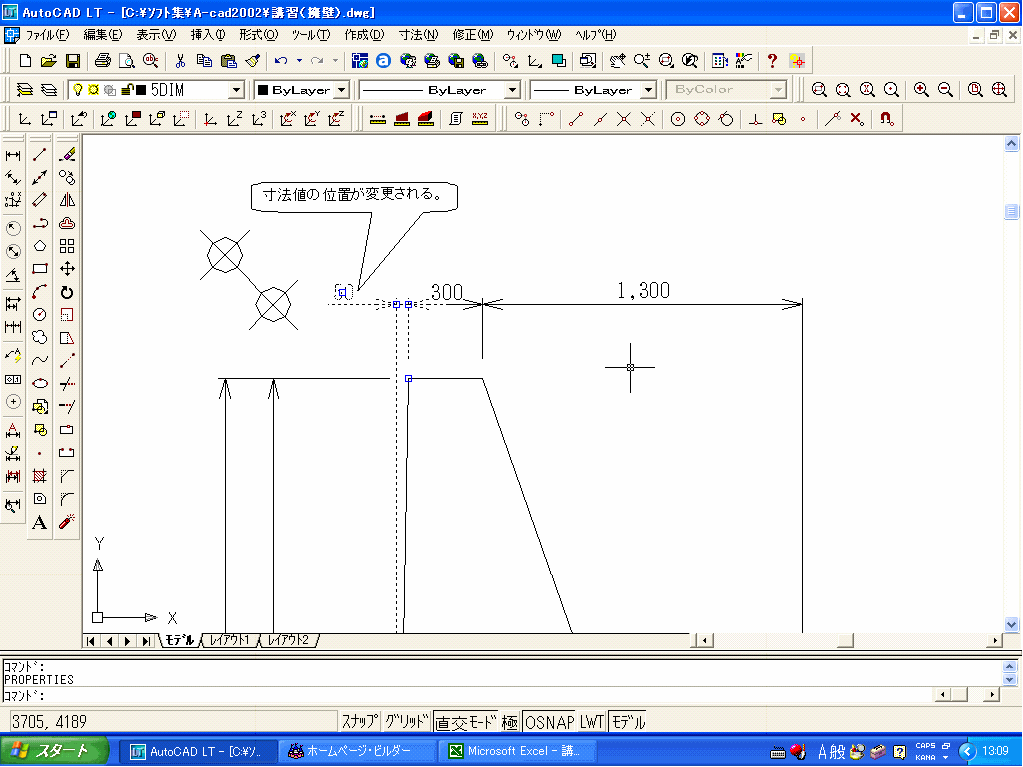Select the Text tool (letter A)

click(40, 522)
